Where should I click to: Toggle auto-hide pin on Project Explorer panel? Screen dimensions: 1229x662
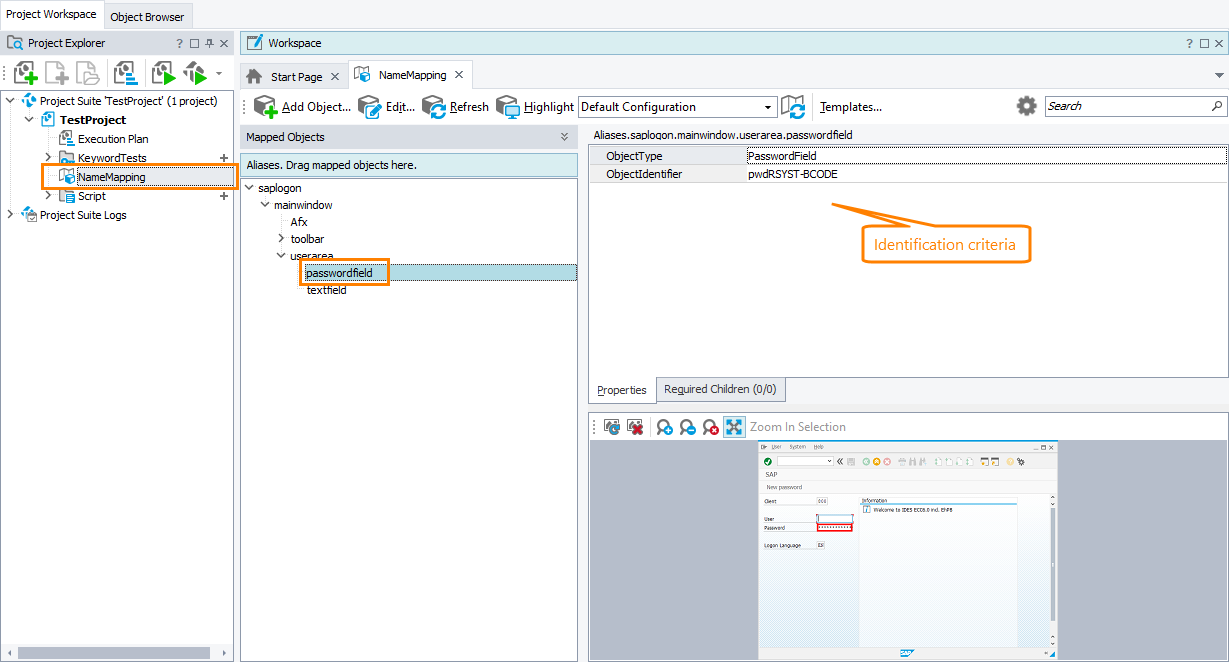[x=210, y=42]
